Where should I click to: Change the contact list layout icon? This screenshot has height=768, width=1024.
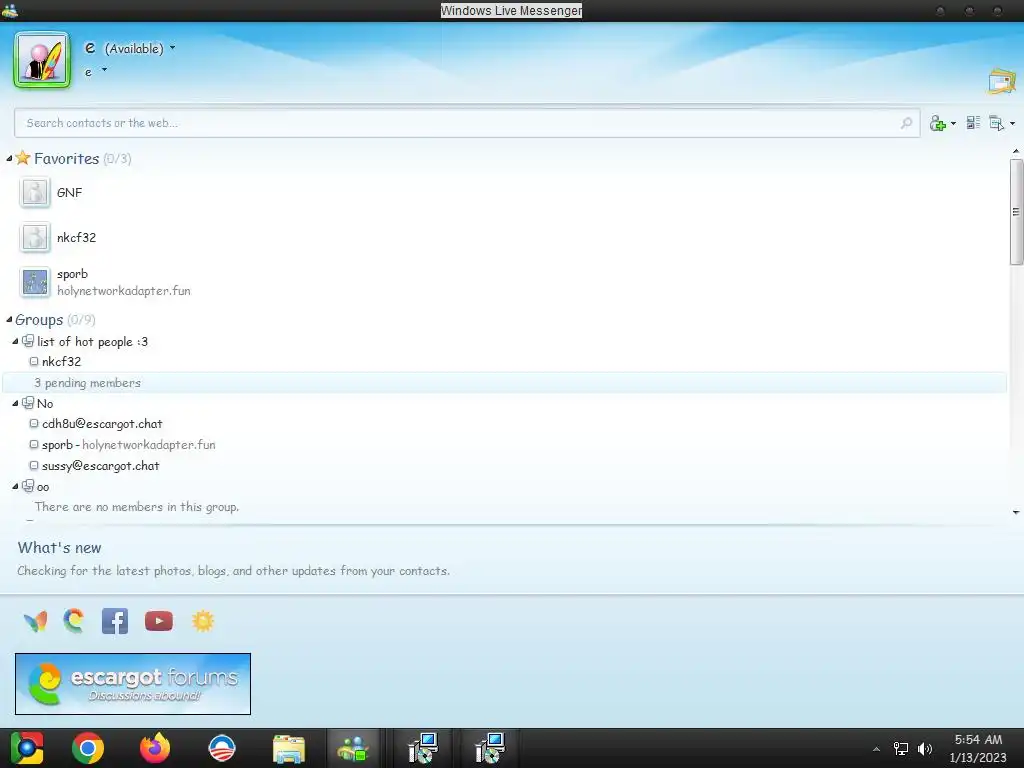(973, 122)
